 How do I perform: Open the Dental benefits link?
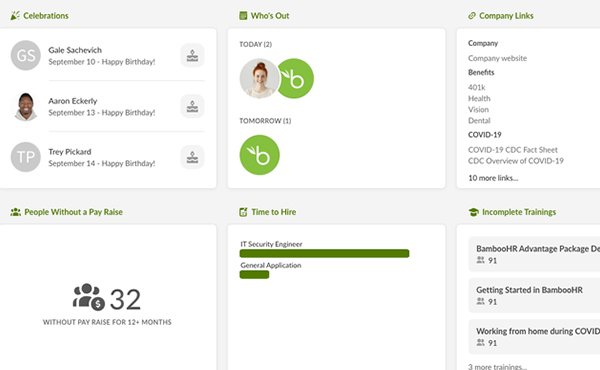[x=479, y=121]
